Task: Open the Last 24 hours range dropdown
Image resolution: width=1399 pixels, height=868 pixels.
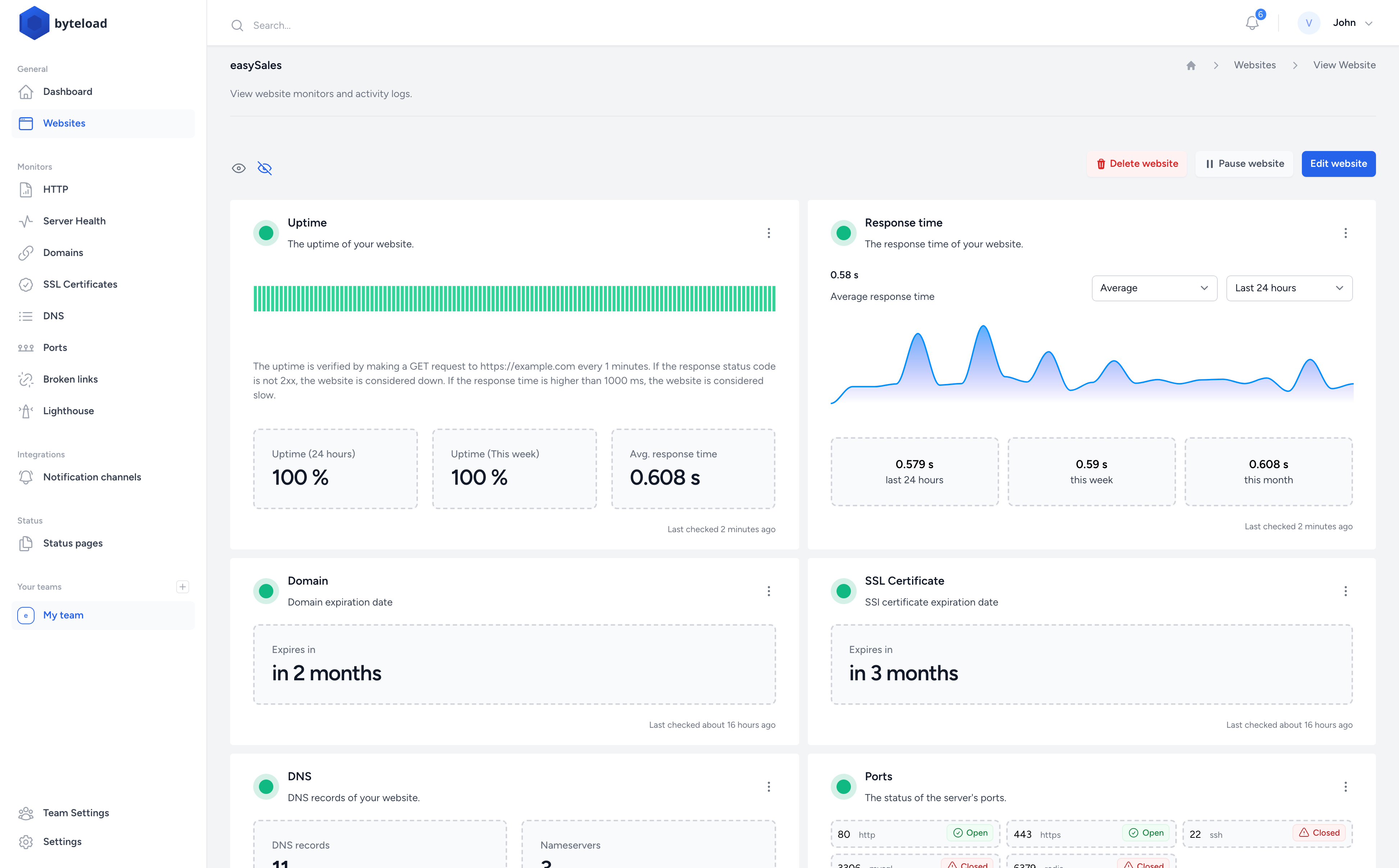Action: [1289, 288]
